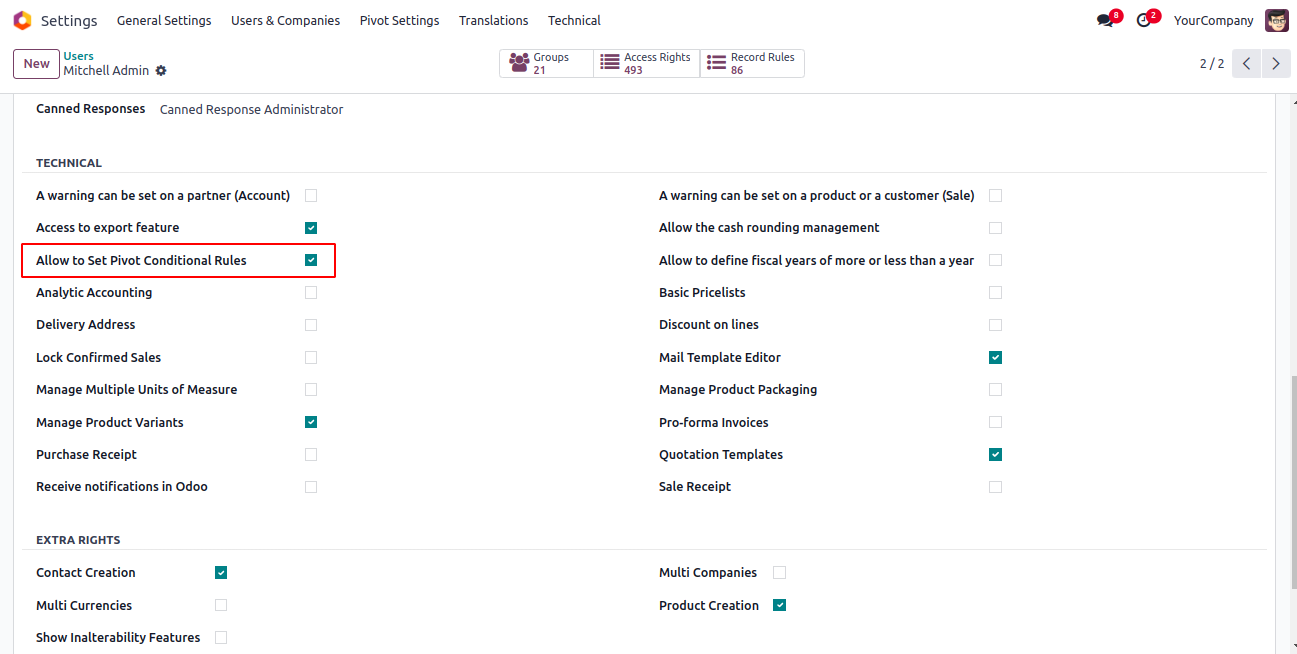Image resolution: width=1297 pixels, height=654 pixels.
Task: Go to the previous user record
Action: coord(1246,63)
